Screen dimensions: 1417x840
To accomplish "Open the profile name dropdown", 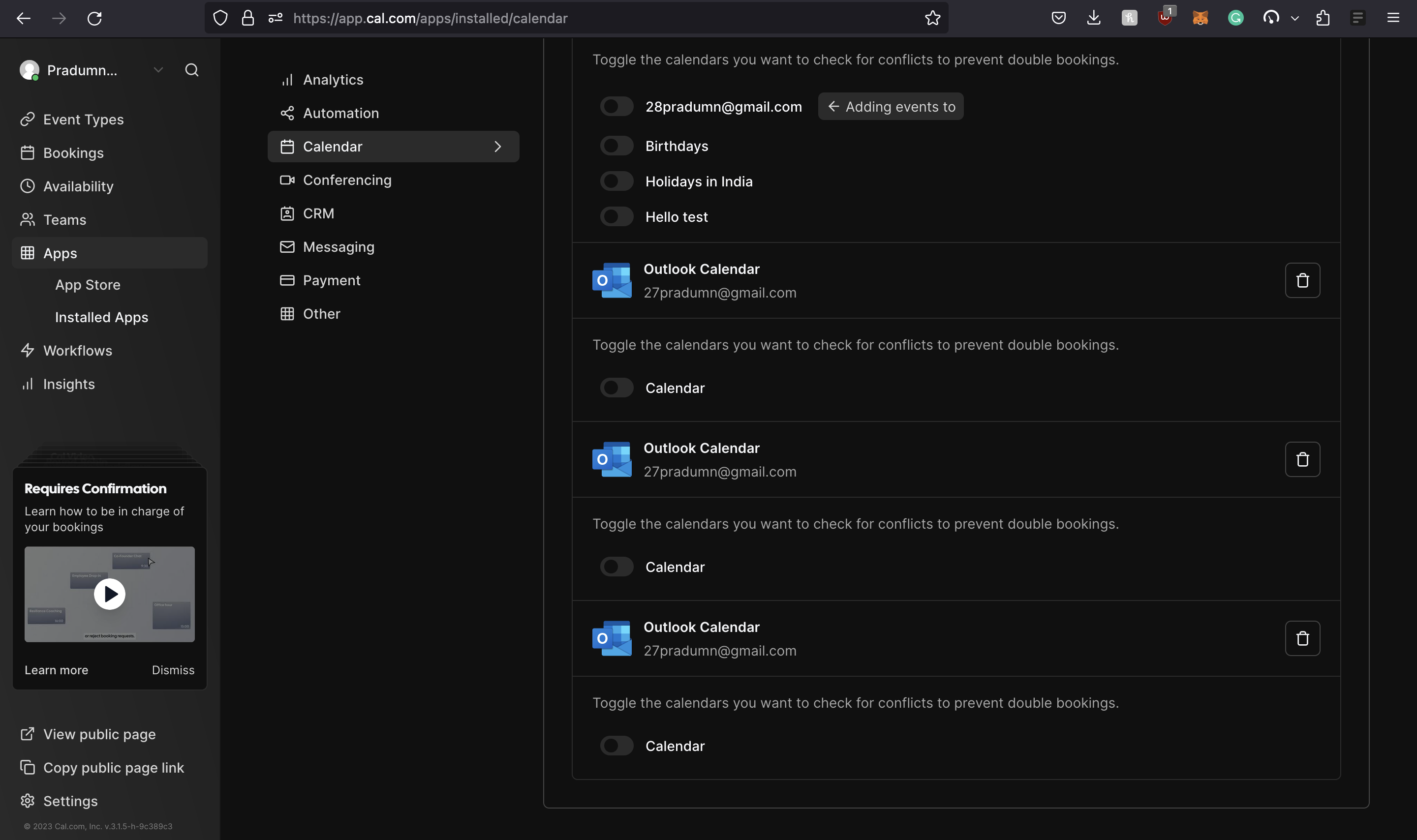I will click(x=158, y=69).
